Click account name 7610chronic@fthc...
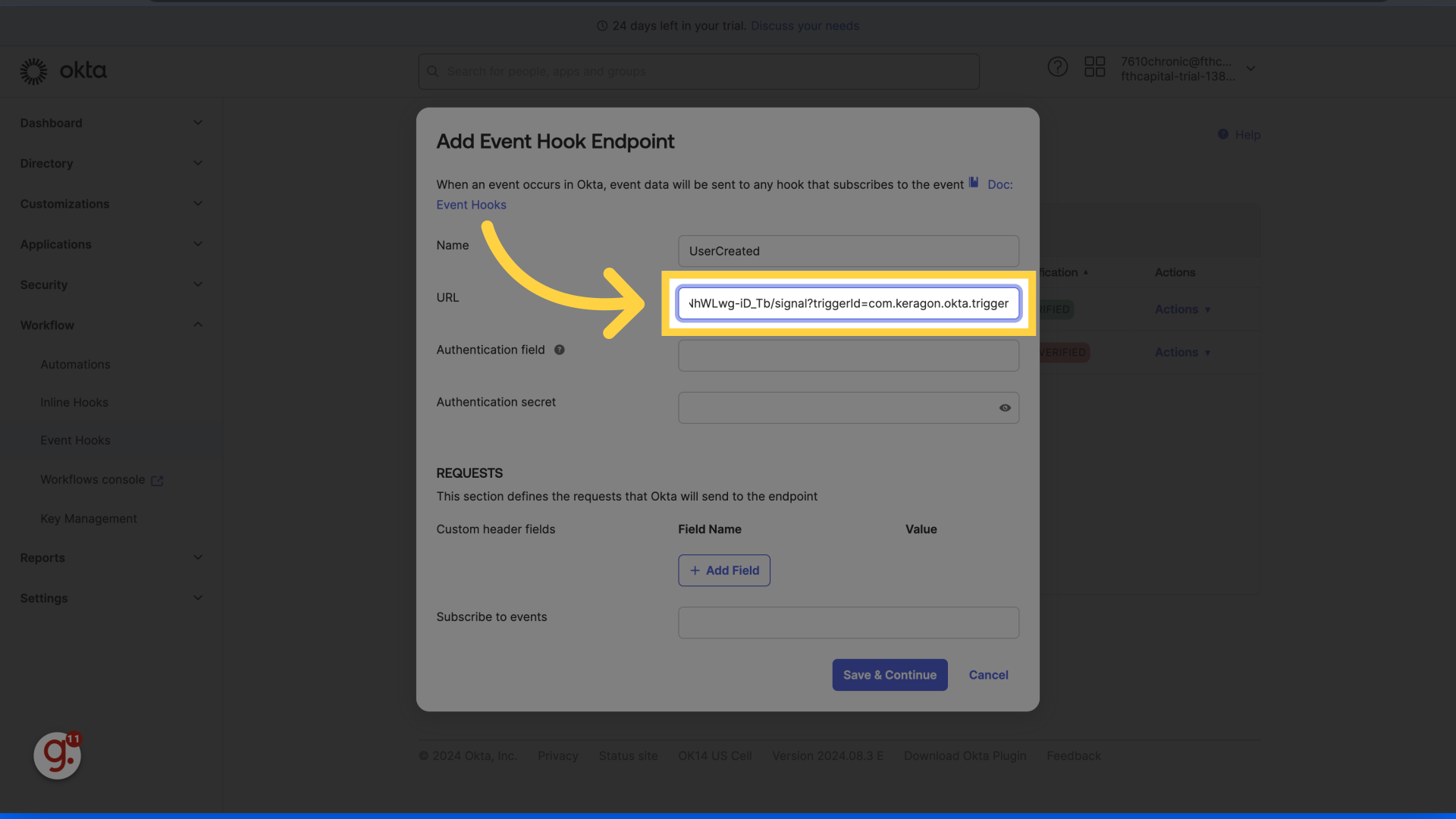 tap(1176, 61)
